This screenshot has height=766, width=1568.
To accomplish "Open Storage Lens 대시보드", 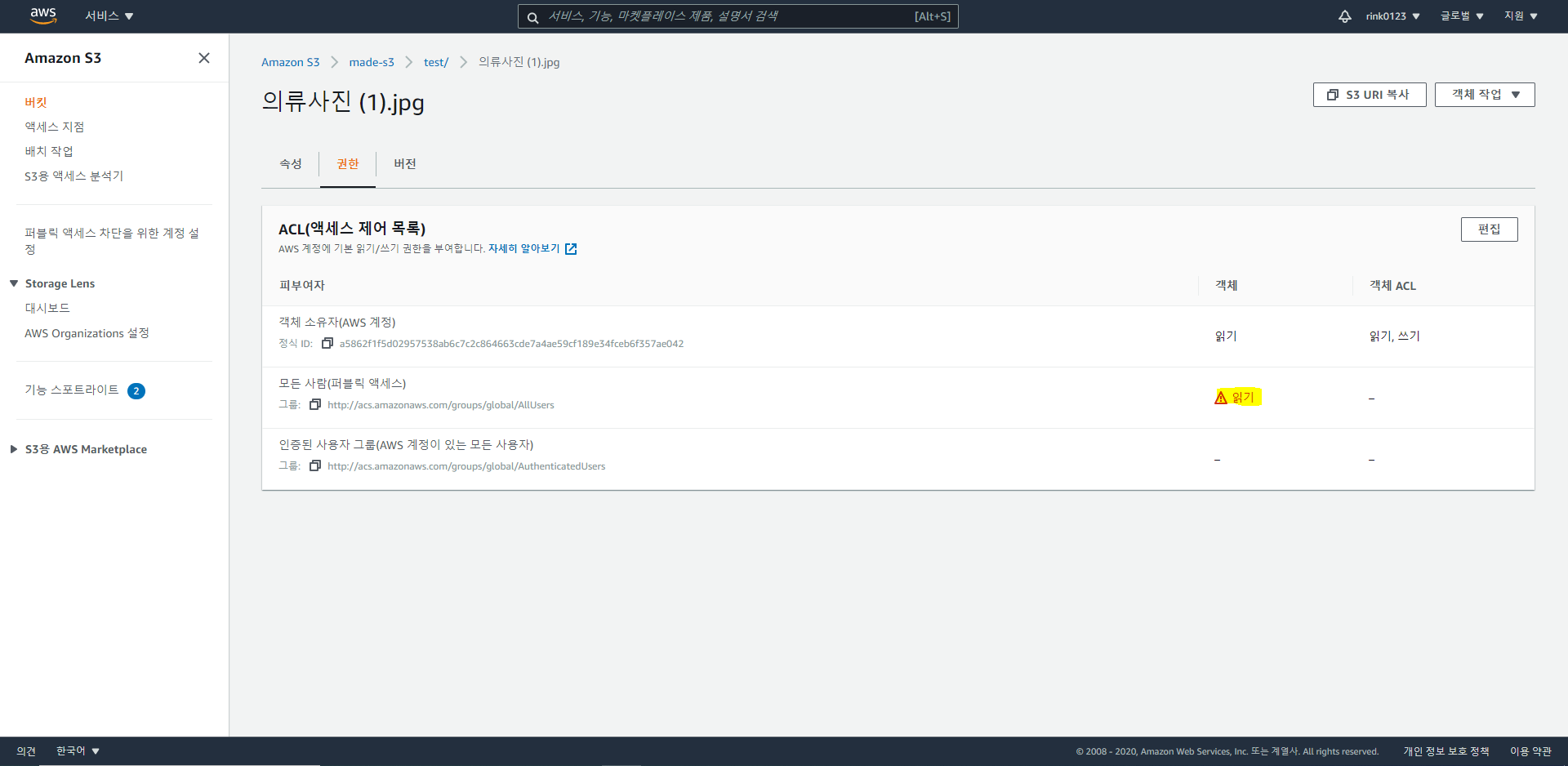I will 47,308.
